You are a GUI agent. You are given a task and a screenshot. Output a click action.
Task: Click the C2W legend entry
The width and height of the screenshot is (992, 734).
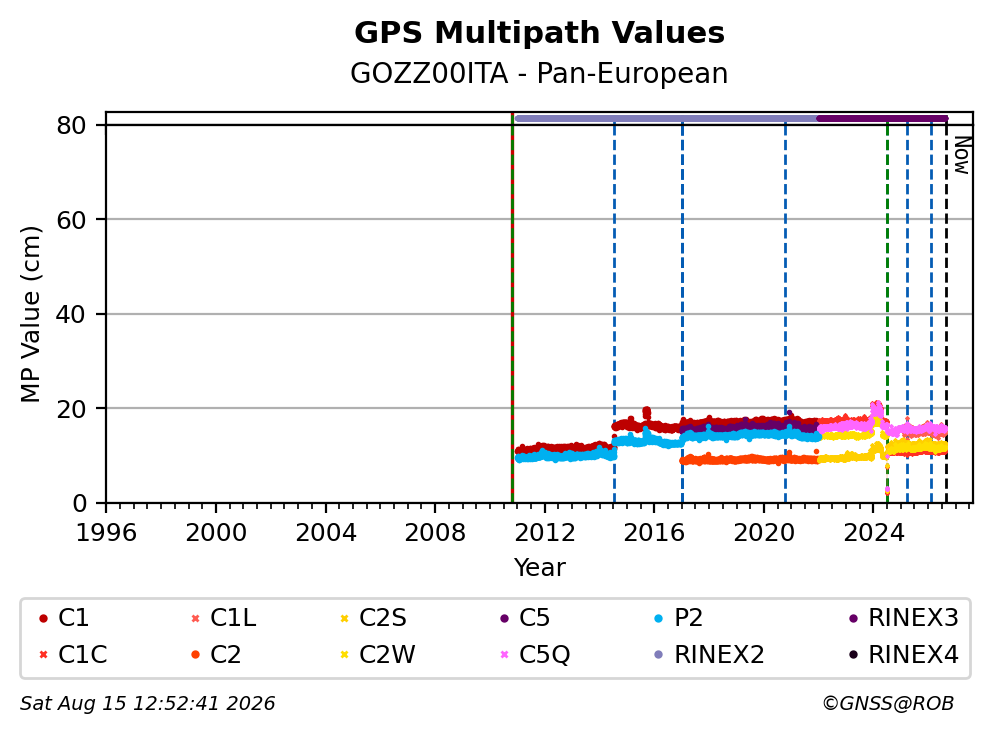[378, 655]
